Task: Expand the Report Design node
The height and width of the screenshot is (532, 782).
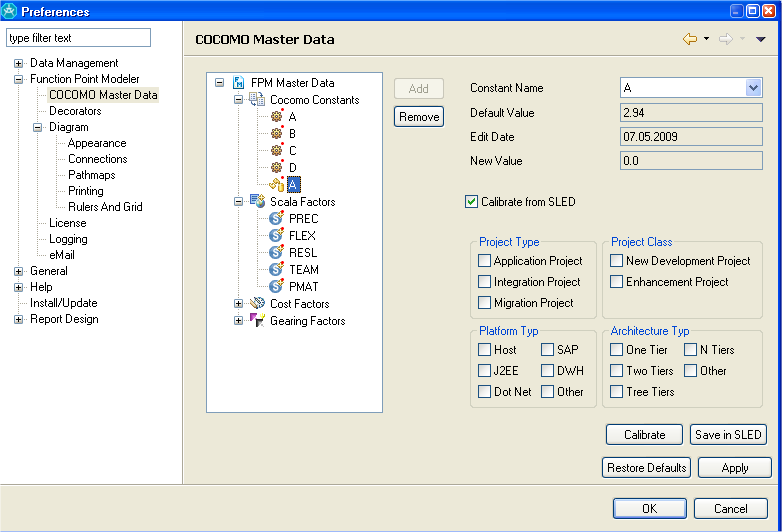Action: point(18,319)
